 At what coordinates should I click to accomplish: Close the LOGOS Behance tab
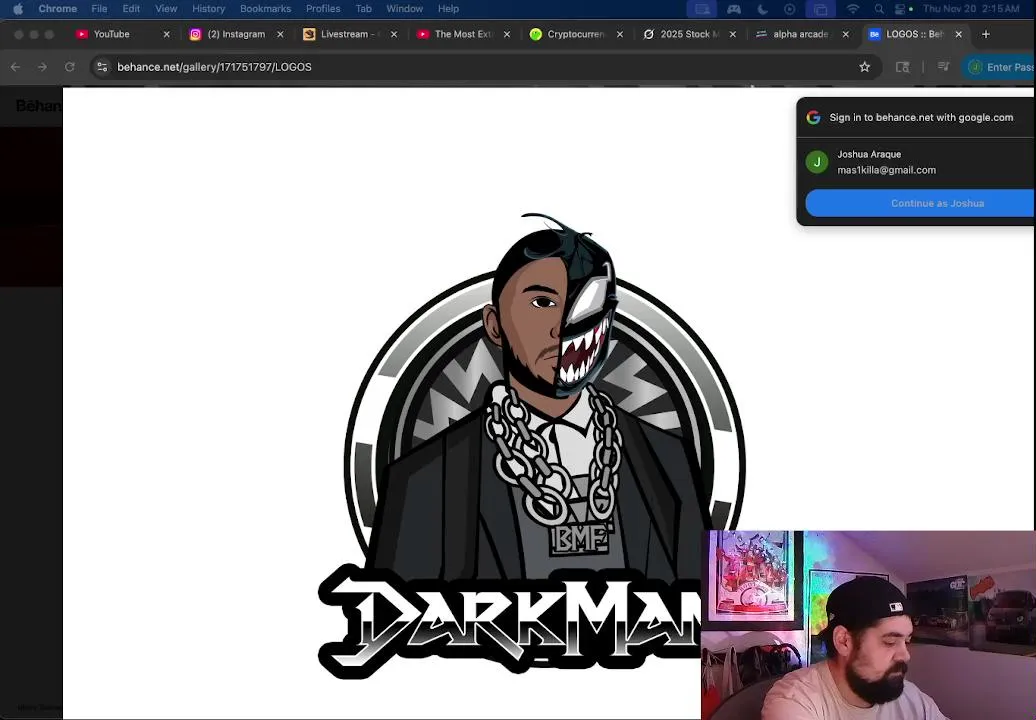tap(959, 34)
